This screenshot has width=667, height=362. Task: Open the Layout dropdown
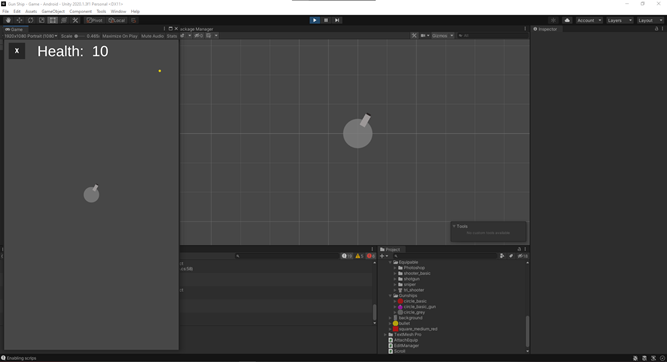point(650,20)
